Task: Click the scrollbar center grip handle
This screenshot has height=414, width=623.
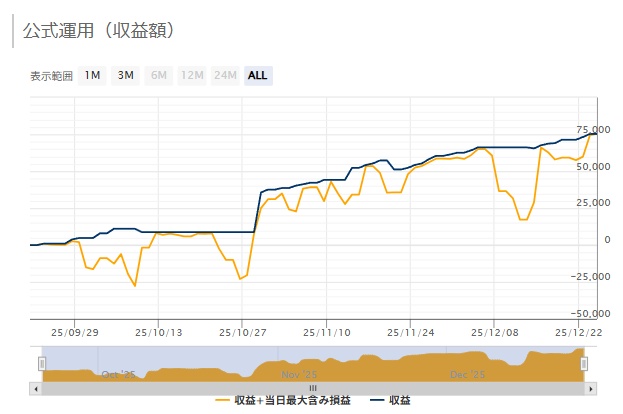Action: coord(312,387)
